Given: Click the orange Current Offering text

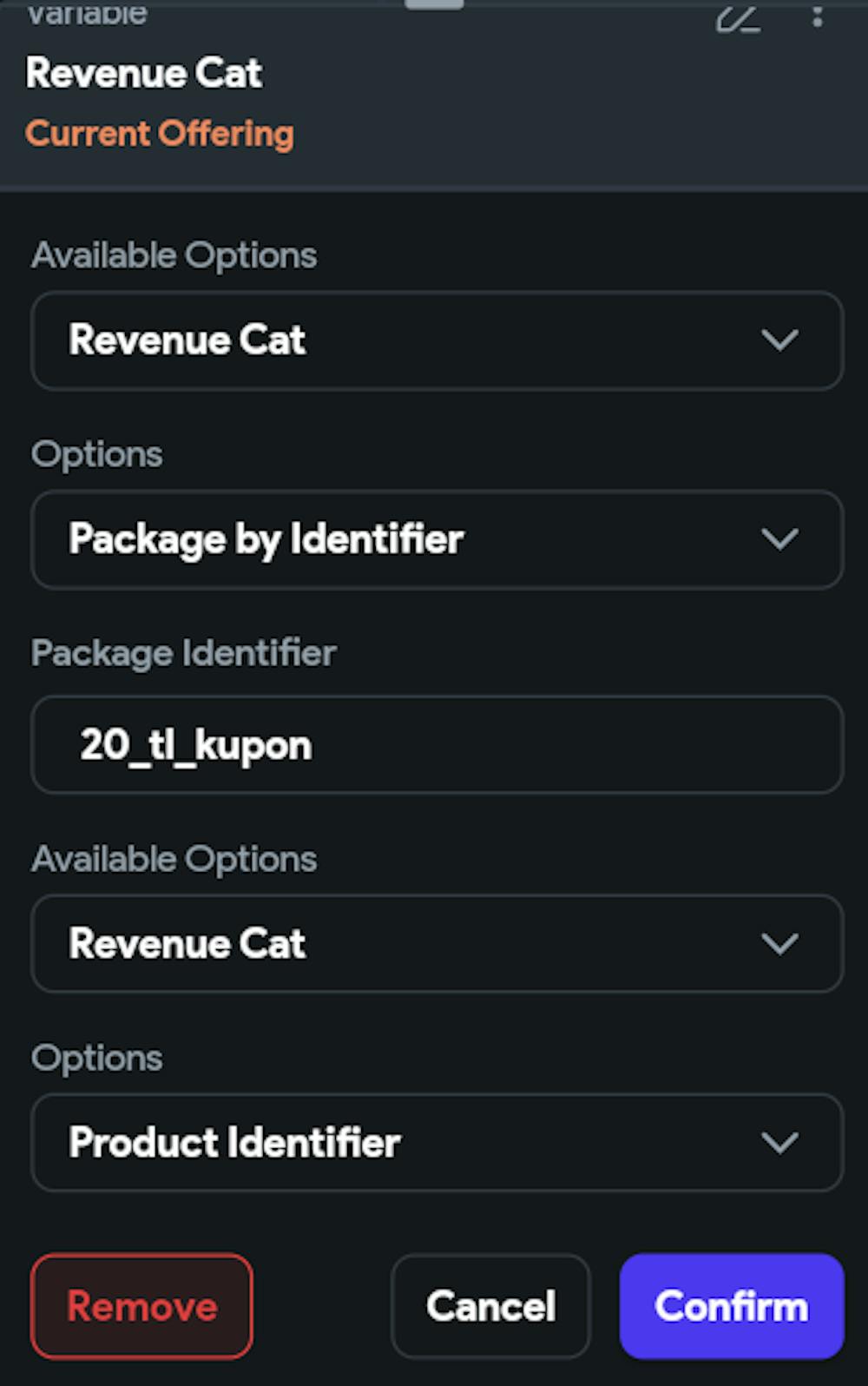Looking at the screenshot, I should [160, 134].
